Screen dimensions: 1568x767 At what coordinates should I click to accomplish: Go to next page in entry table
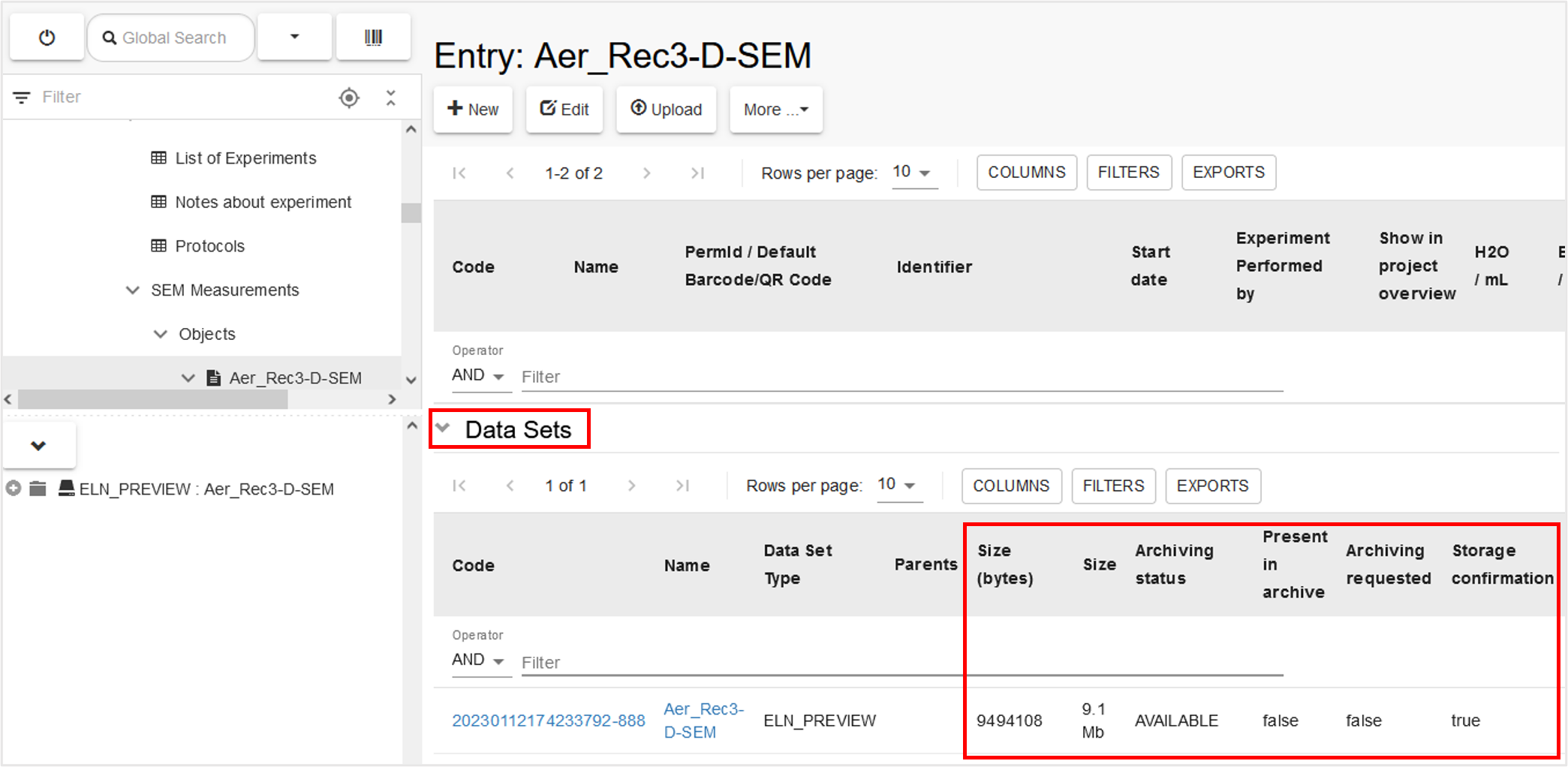tap(646, 173)
